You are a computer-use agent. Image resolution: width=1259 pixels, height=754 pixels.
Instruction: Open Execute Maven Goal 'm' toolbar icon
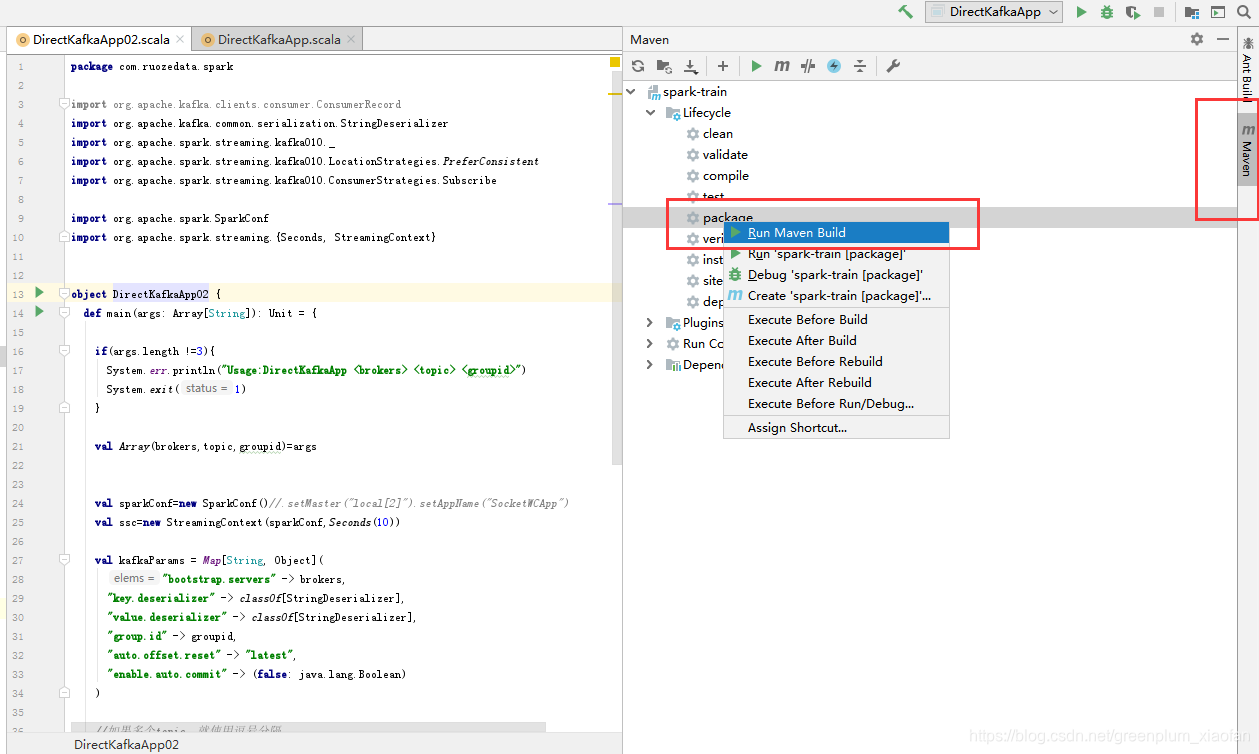[782, 66]
